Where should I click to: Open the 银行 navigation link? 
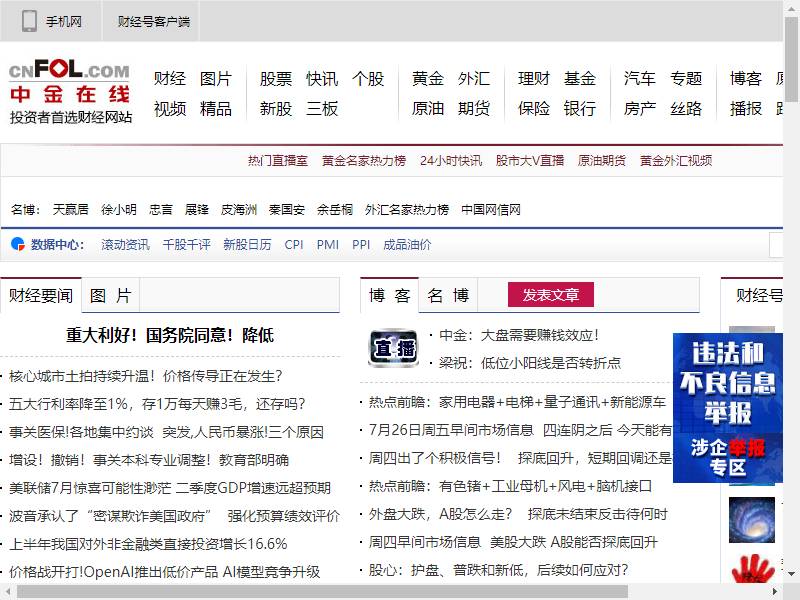click(580, 108)
